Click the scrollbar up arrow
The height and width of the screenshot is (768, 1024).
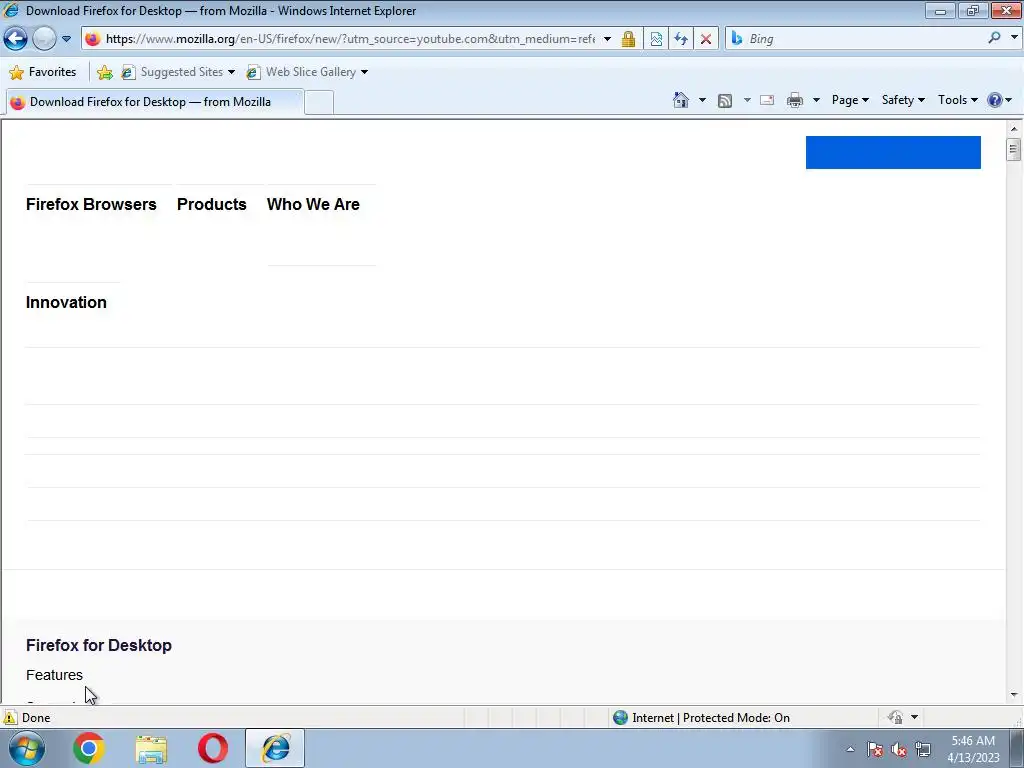[1014, 128]
